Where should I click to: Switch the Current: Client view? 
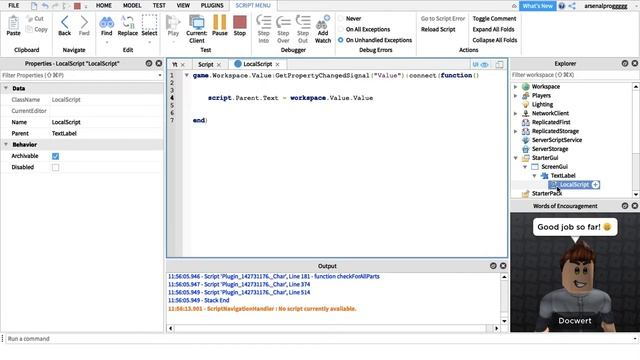click(x=197, y=29)
